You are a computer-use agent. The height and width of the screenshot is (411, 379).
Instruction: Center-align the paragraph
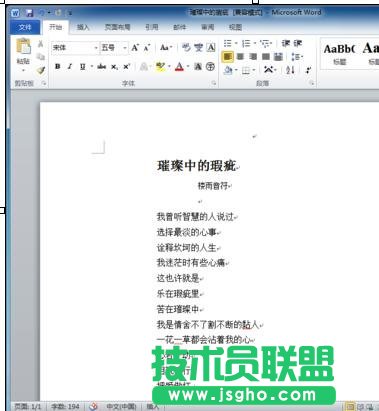240,57
